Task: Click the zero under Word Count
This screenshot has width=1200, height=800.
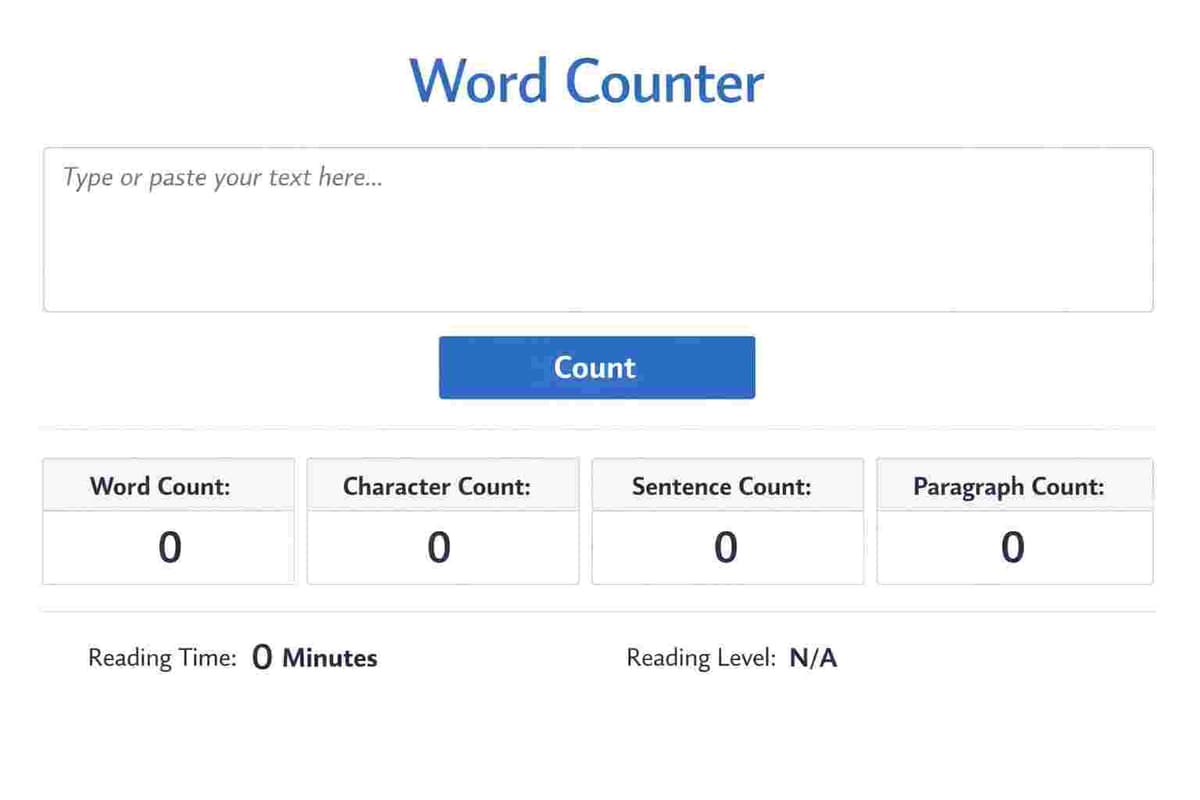Action: 168,548
